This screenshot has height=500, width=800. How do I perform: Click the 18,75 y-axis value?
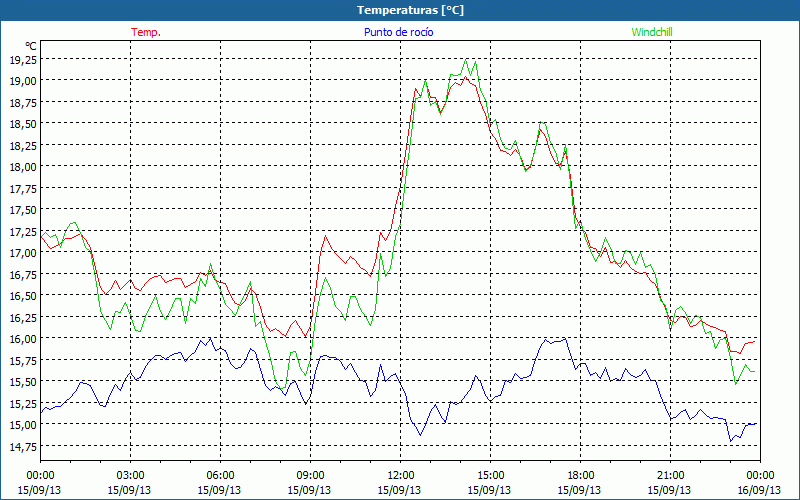[22, 102]
